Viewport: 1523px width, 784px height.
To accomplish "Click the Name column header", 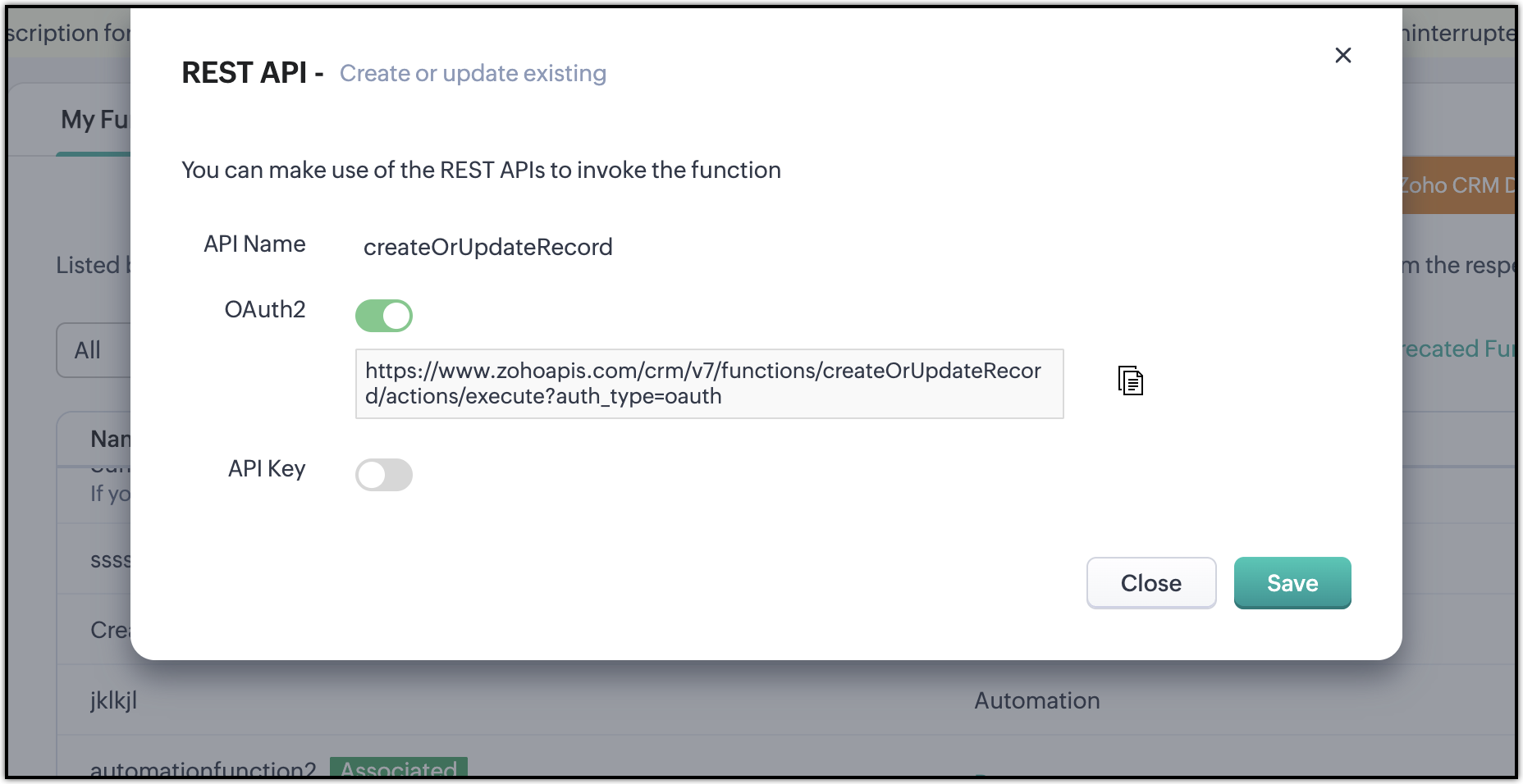I will pyautogui.click(x=110, y=440).
